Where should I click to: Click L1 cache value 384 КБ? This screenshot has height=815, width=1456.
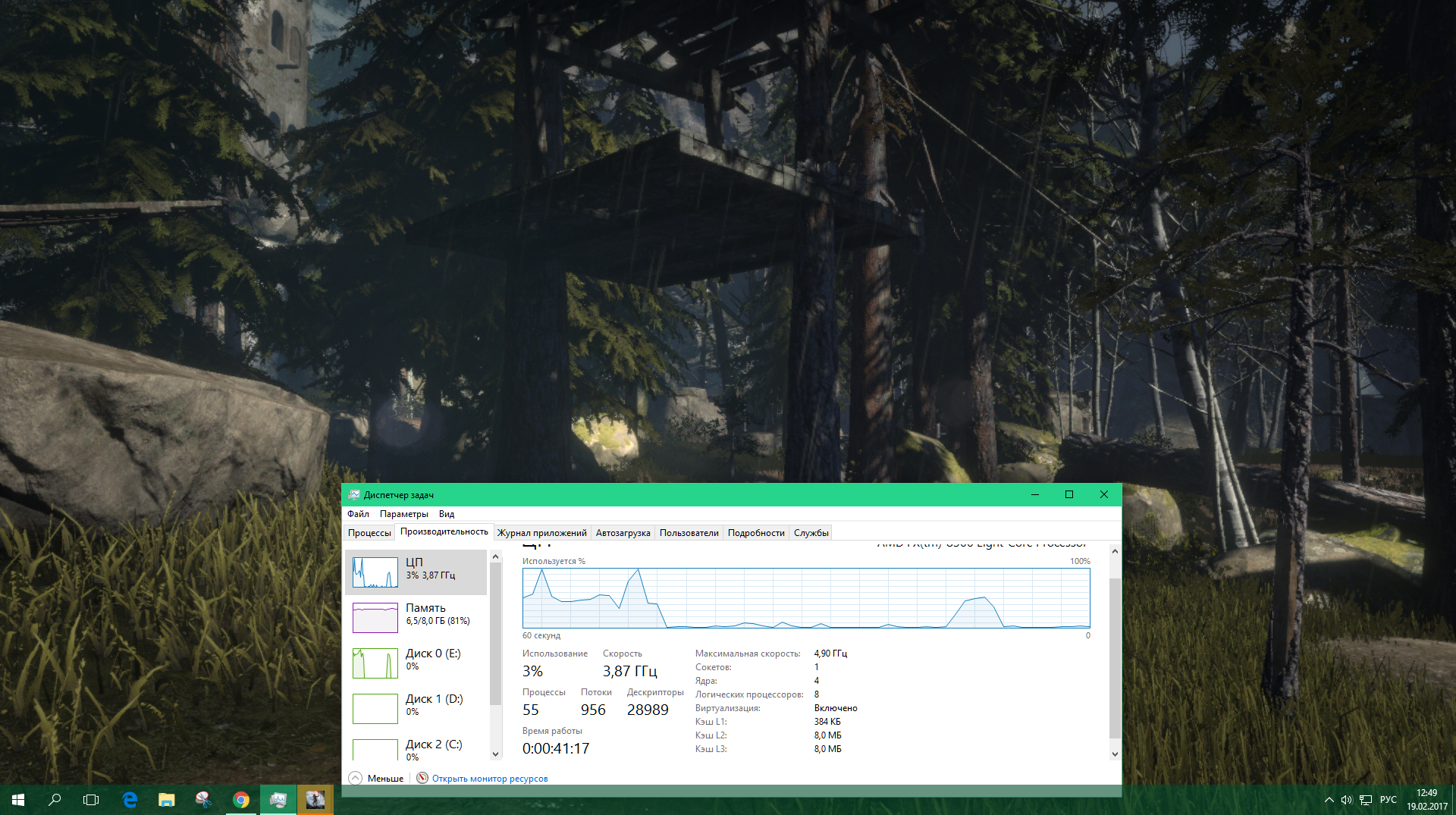coord(827,722)
